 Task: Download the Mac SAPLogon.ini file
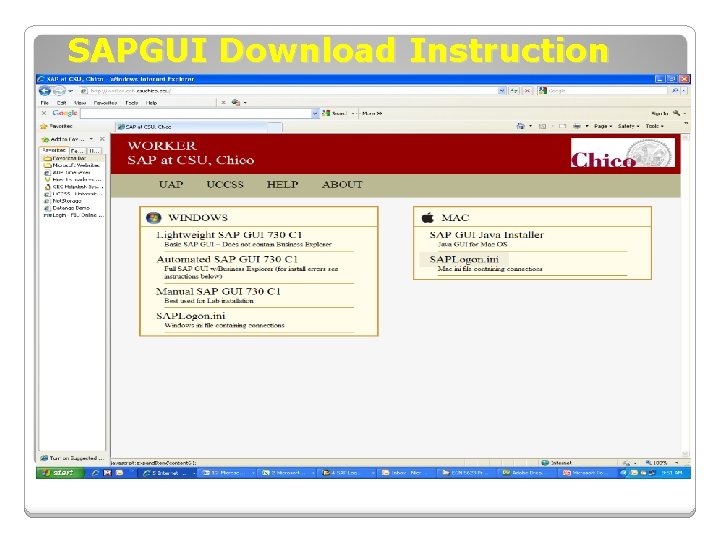[464, 259]
